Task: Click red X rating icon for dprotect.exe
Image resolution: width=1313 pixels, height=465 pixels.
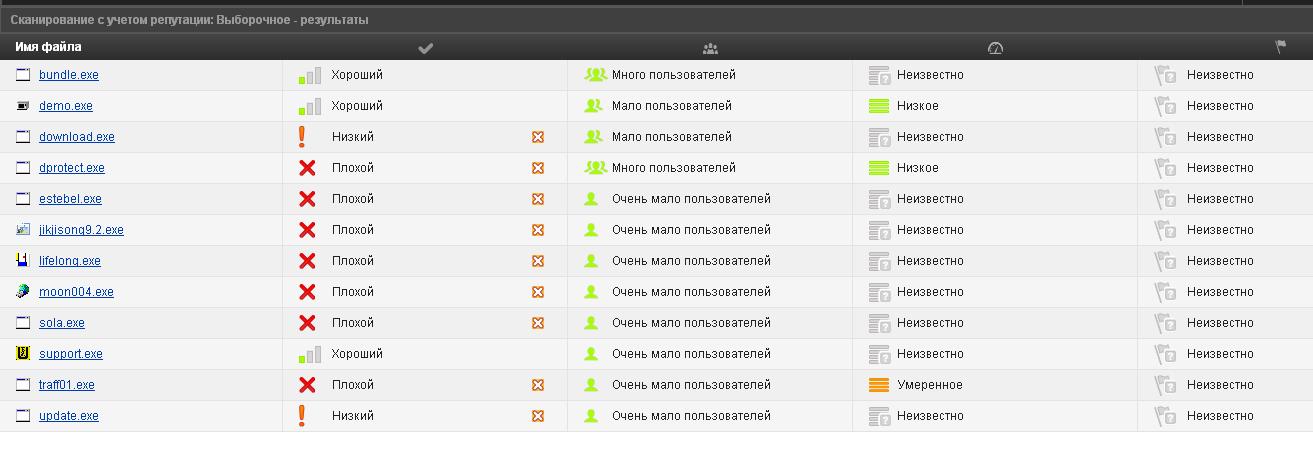Action: 307,168
